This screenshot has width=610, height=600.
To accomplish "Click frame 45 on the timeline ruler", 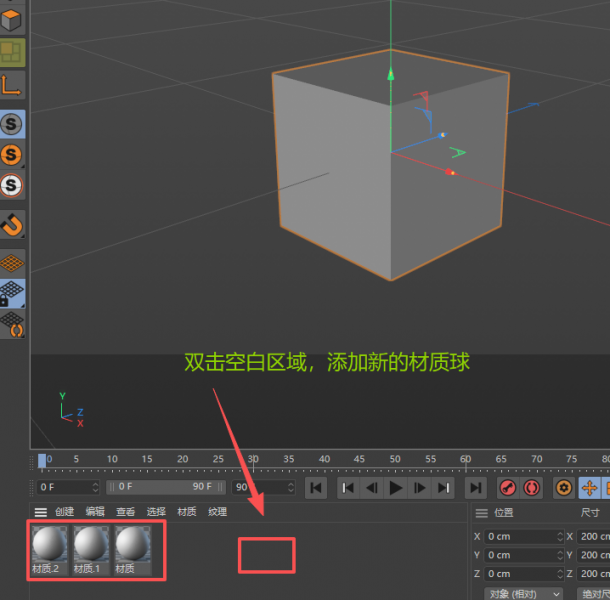I will [x=359, y=459].
